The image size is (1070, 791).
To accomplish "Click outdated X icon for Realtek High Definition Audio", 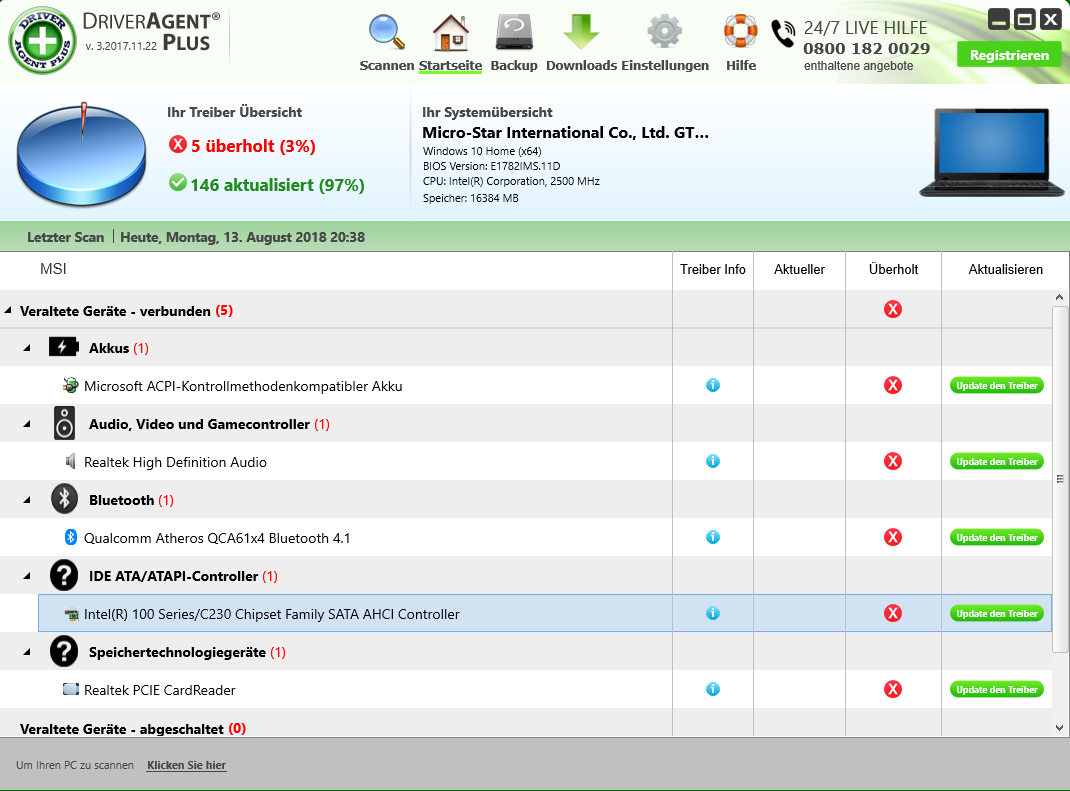I will click(893, 461).
